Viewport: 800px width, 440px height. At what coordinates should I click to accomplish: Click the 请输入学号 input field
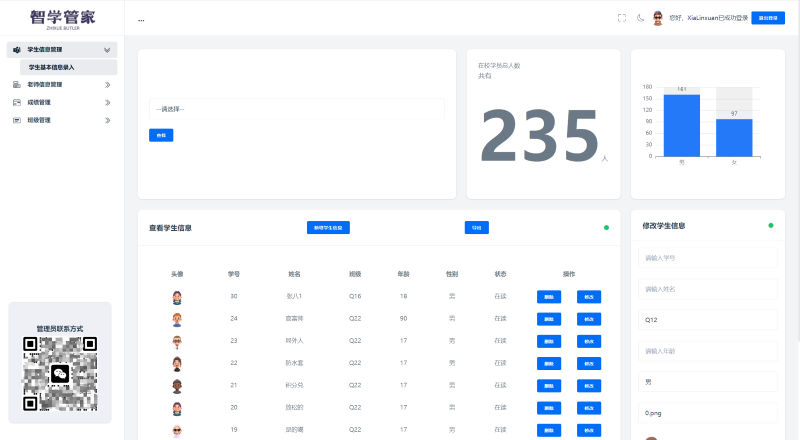click(x=680, y=258)
